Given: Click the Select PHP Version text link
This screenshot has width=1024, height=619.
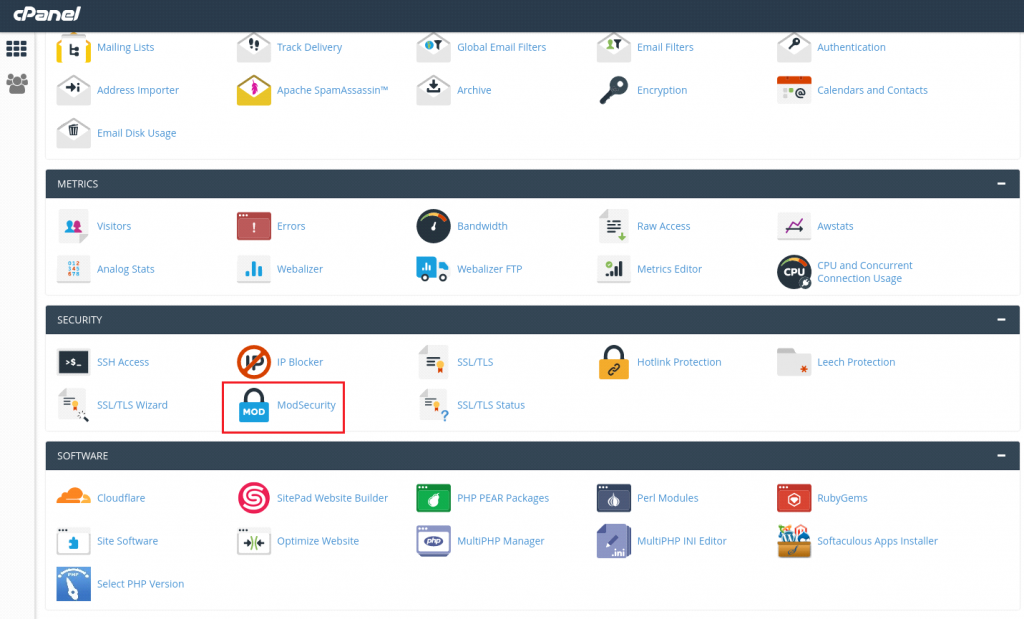Looking at the screenshot, I should click(140, 584).
